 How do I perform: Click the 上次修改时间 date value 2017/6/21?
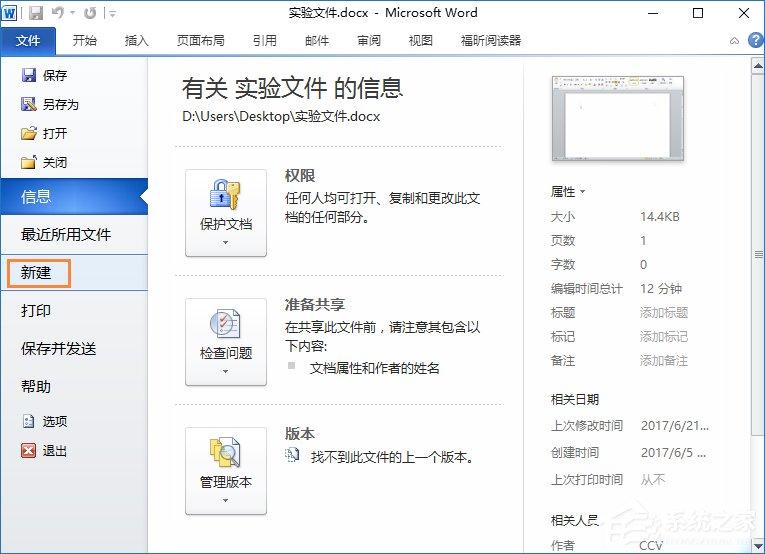(675, 426)
